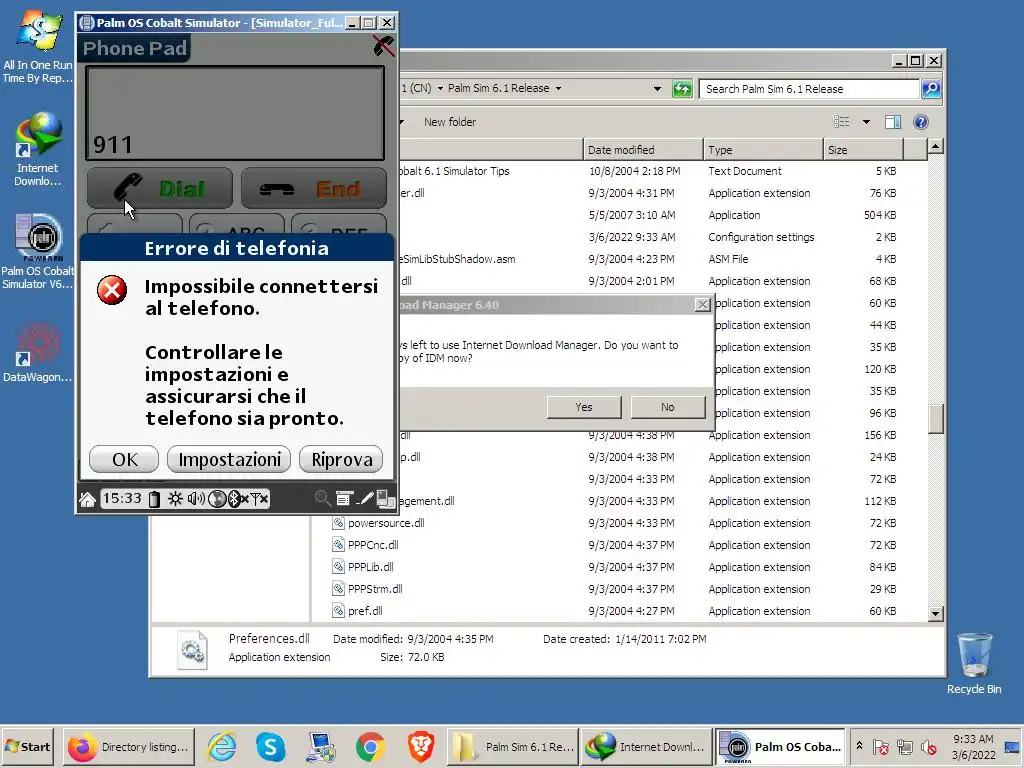The image size is (1024, 768).
Task: Click scrollbar down arrow in file list
Action: (935, 614)
